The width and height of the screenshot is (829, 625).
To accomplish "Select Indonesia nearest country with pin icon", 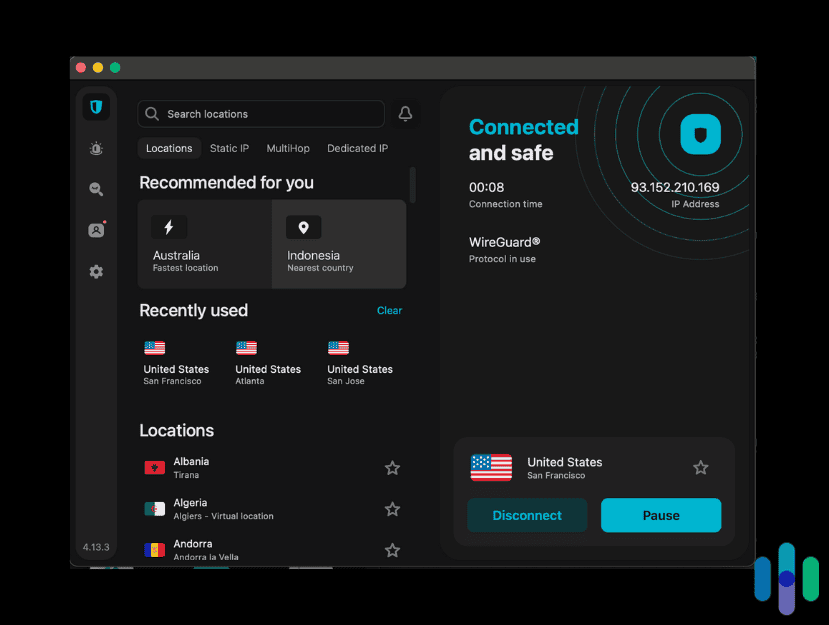I will 339,243.
